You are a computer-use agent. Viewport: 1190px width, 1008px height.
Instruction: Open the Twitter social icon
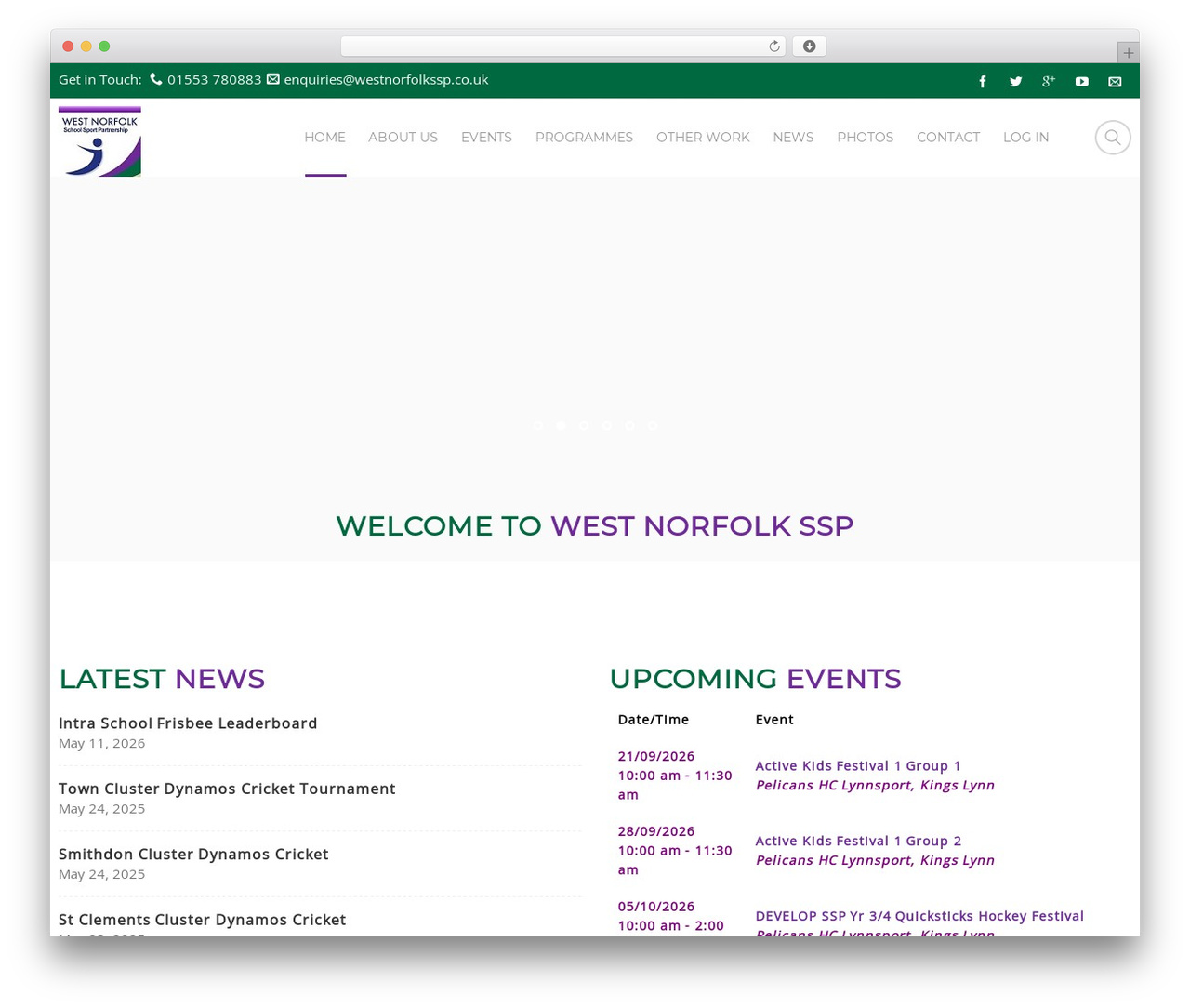click(1015, 82)
